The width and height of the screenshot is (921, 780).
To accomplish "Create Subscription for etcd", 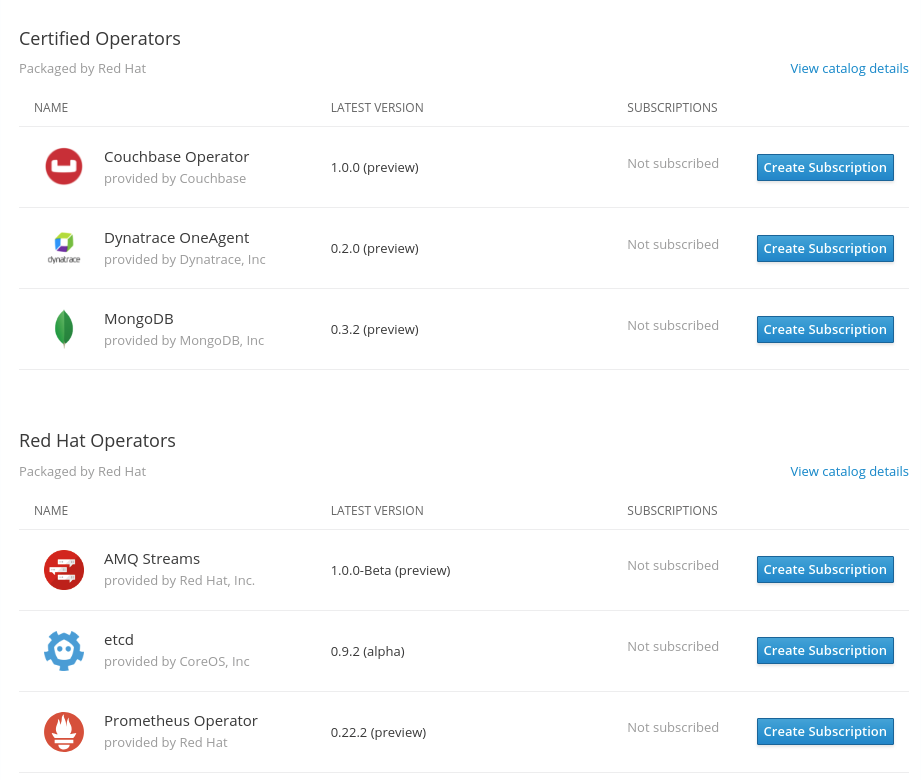I will 824,651.
